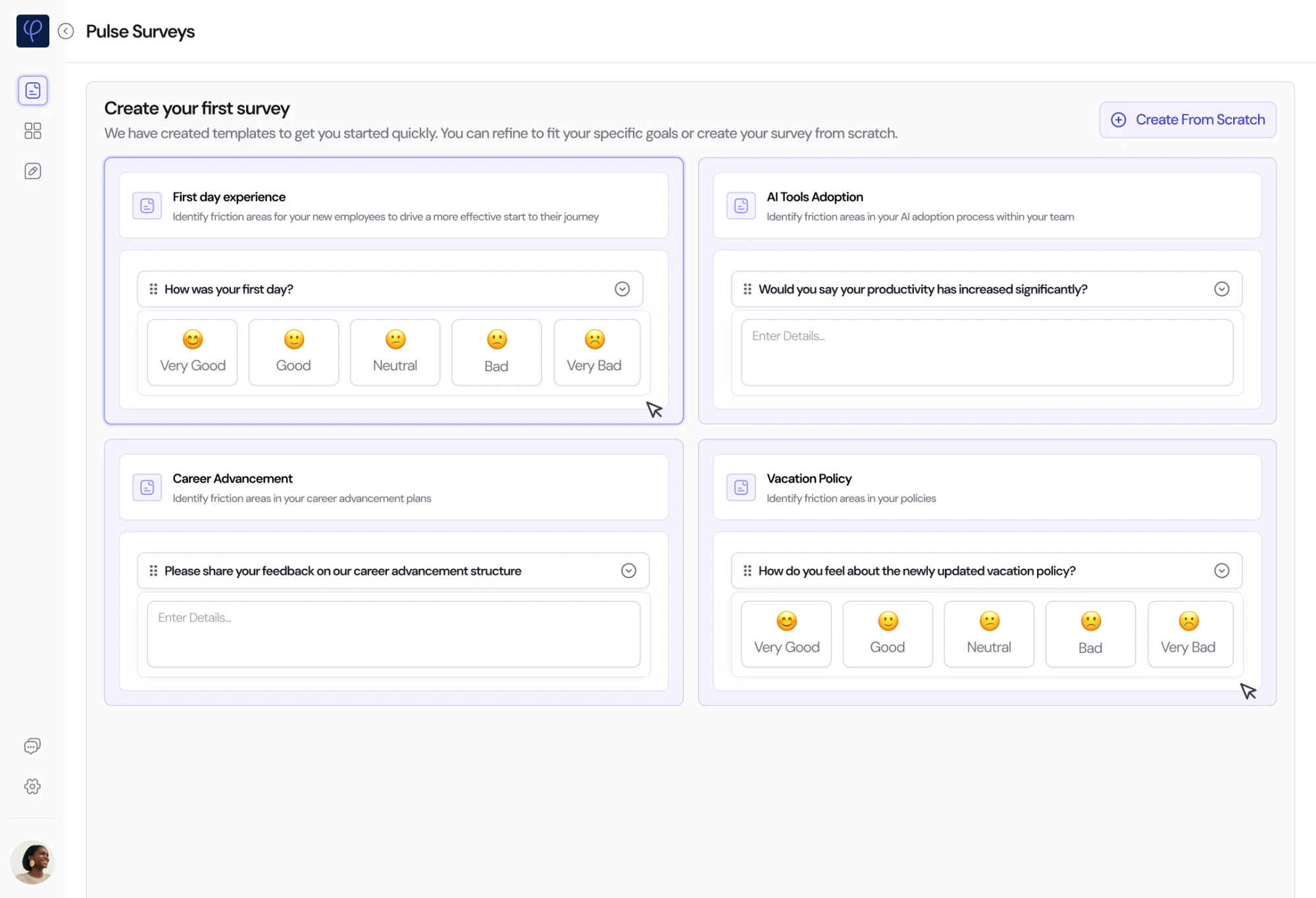Click the Pulse Surveys page title
1316x898 pixels.
(x=140, y=32)
